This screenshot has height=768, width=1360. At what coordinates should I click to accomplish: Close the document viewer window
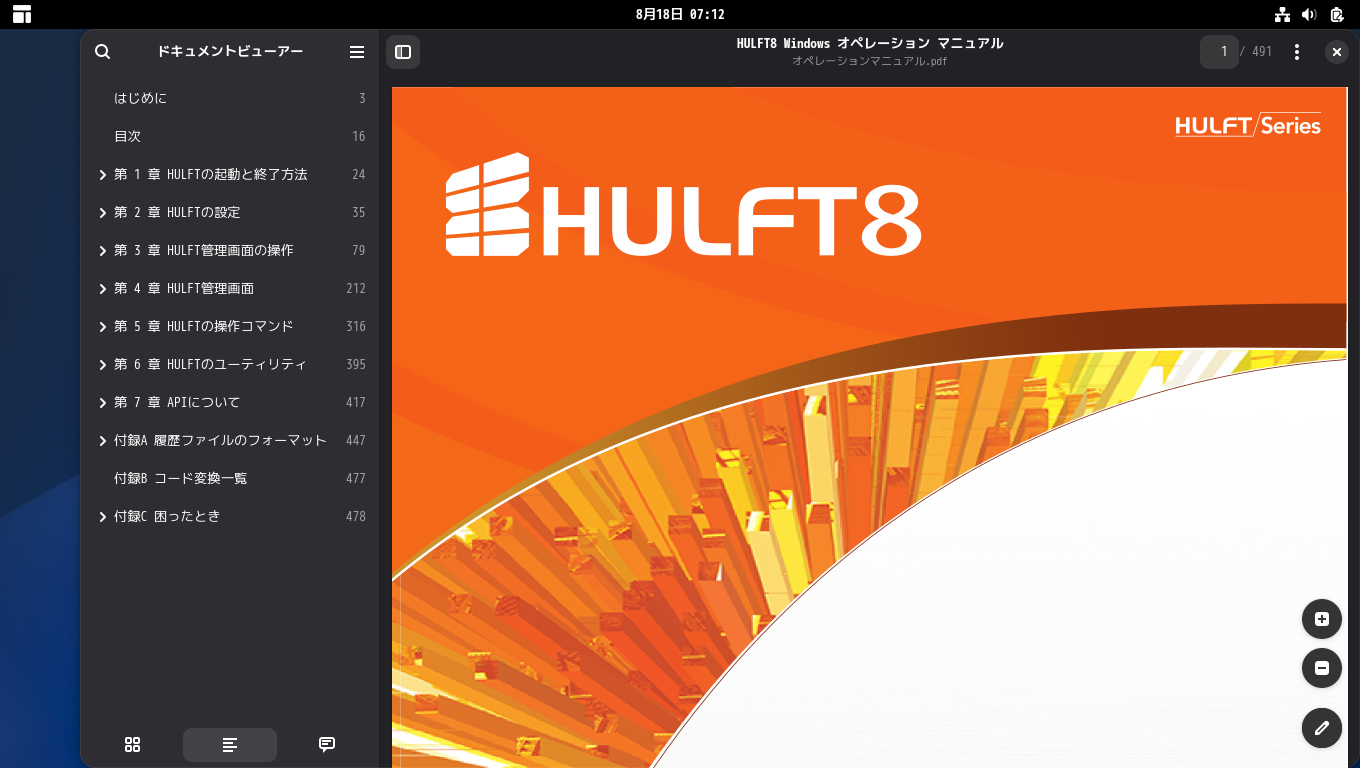tap(1337, 52)
